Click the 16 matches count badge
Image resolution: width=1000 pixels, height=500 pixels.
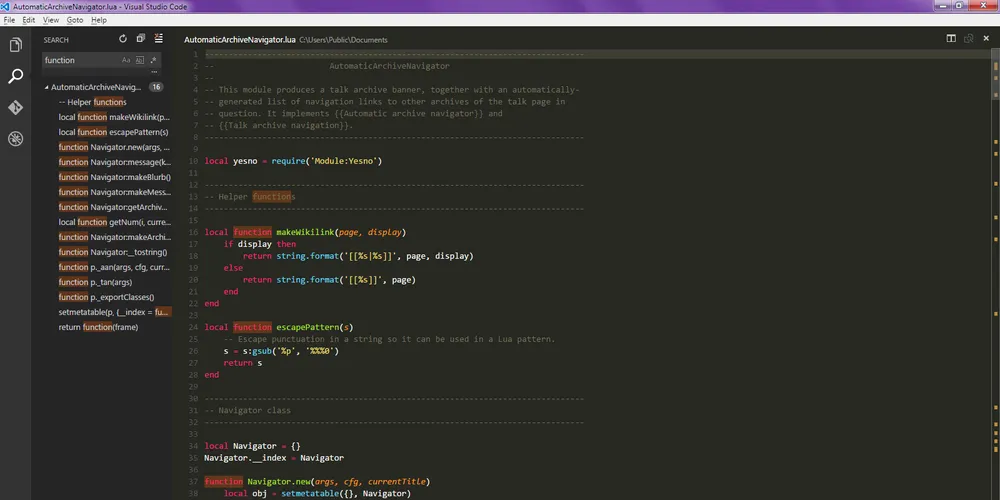156,87
